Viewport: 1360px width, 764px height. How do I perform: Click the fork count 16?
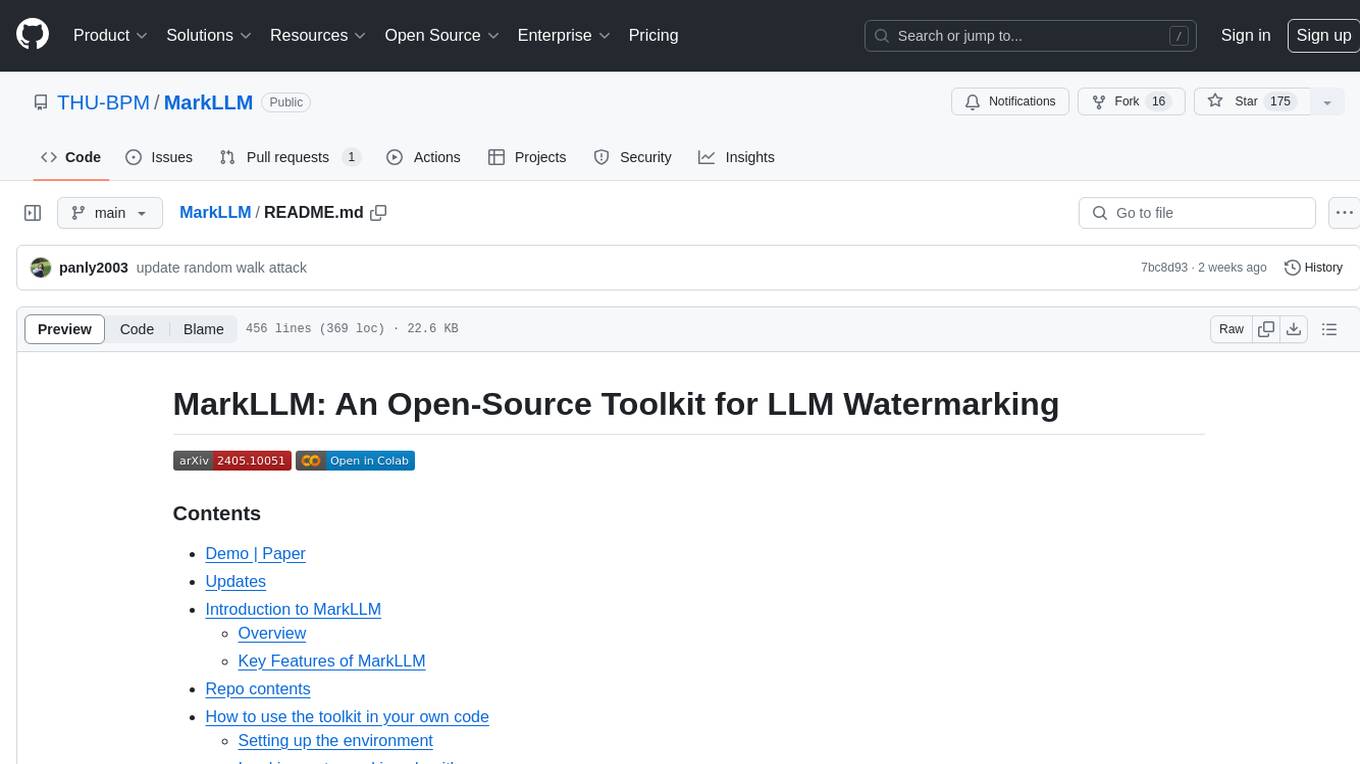pyautogui.click(x=1159, y=102)
